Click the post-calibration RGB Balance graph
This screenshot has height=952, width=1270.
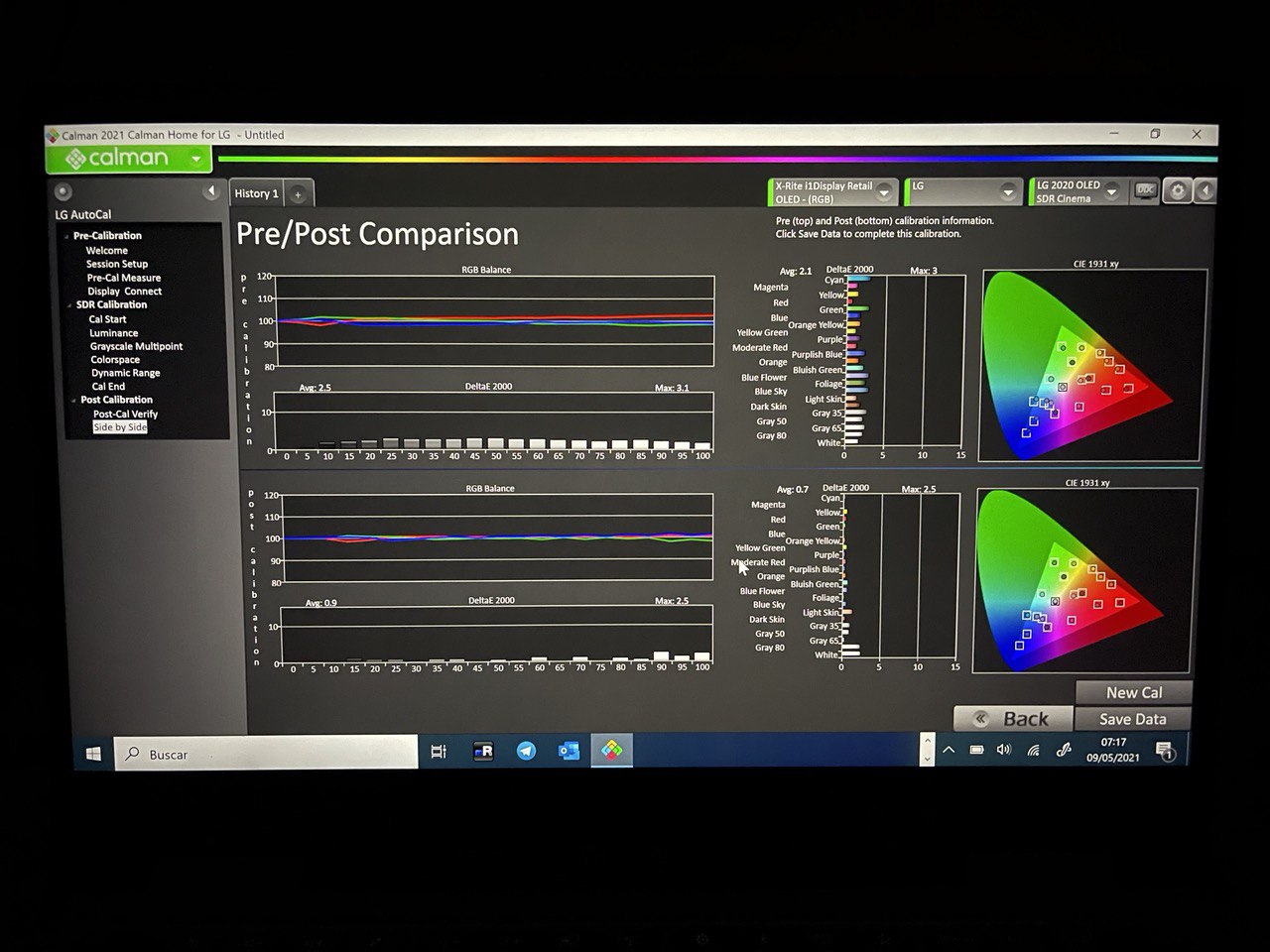(497, 538)
